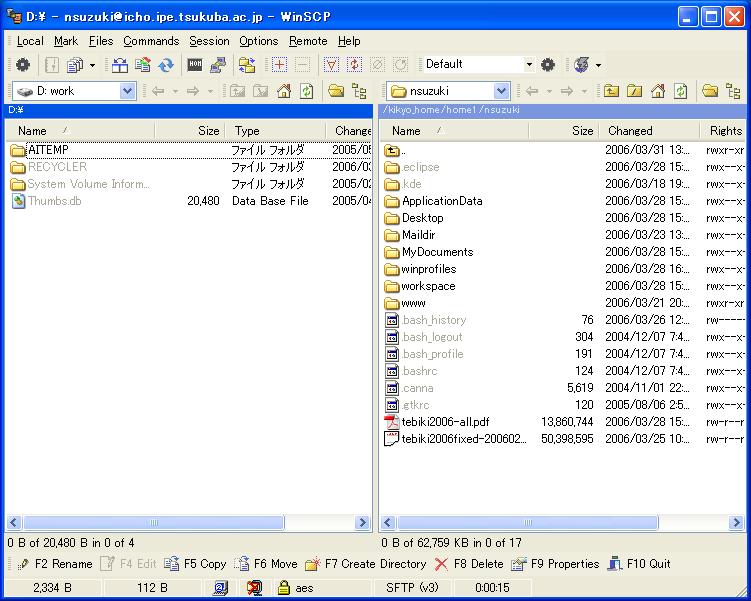
Task: Refresh the local panel directory
Action: pos(307,91)
